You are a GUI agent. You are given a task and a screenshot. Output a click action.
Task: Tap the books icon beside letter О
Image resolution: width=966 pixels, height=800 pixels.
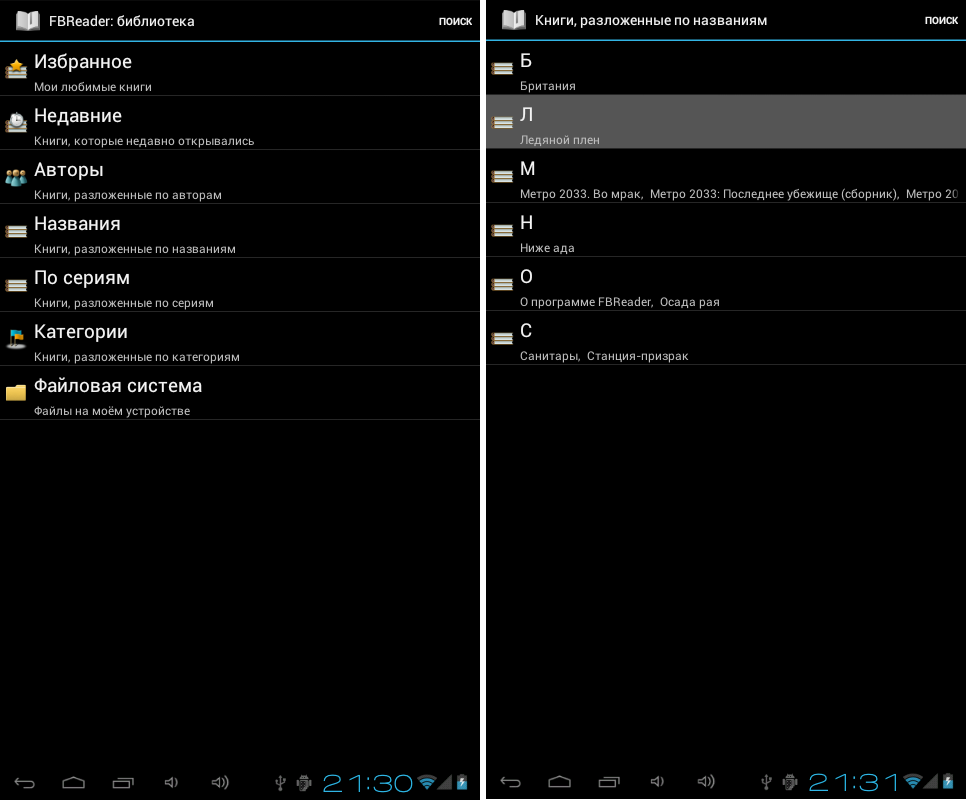point(502,284)
